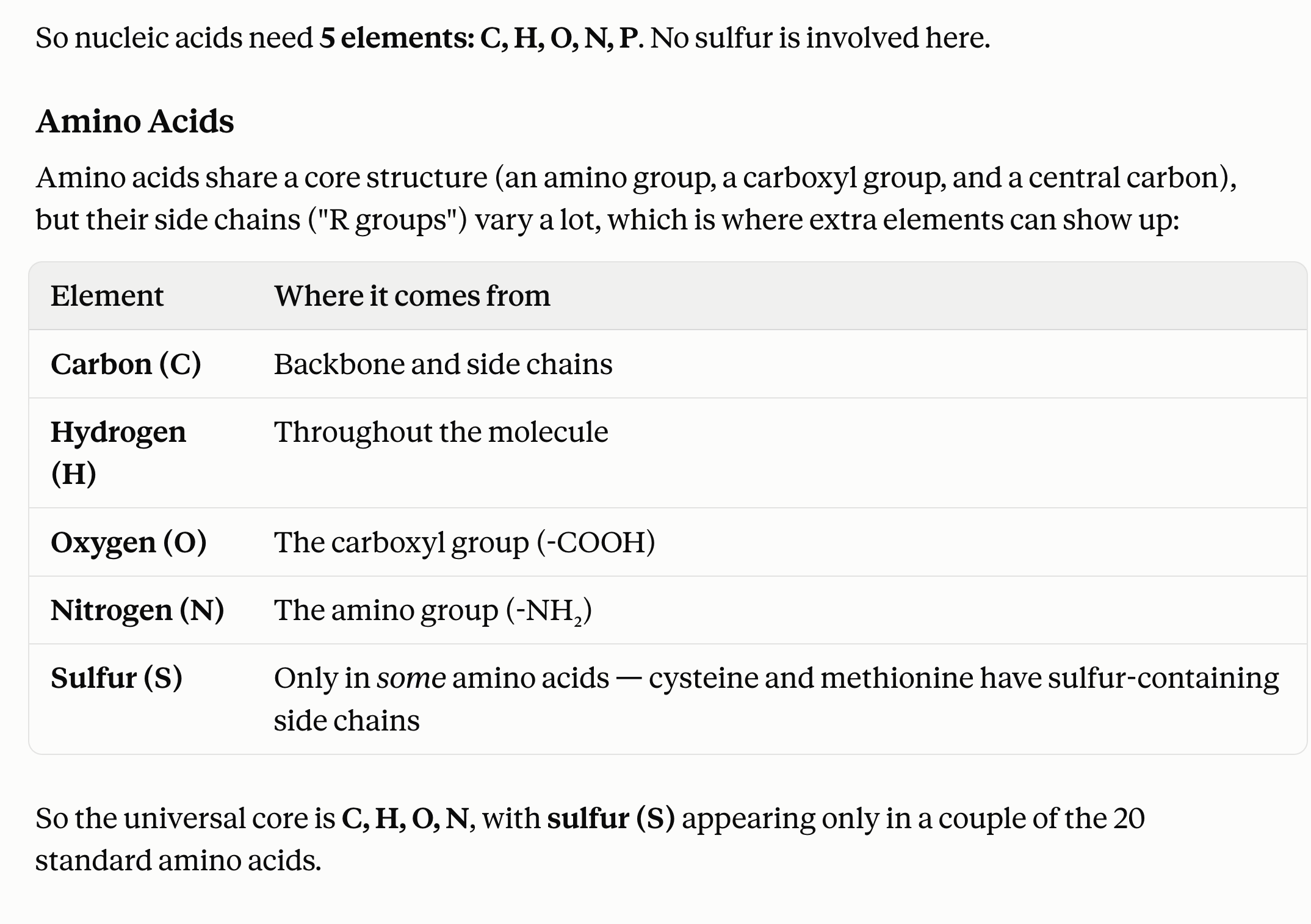Click 'Throughout the molecule' cell text
The width and height of the screenshot is (1311, 924).
(441, 432)
